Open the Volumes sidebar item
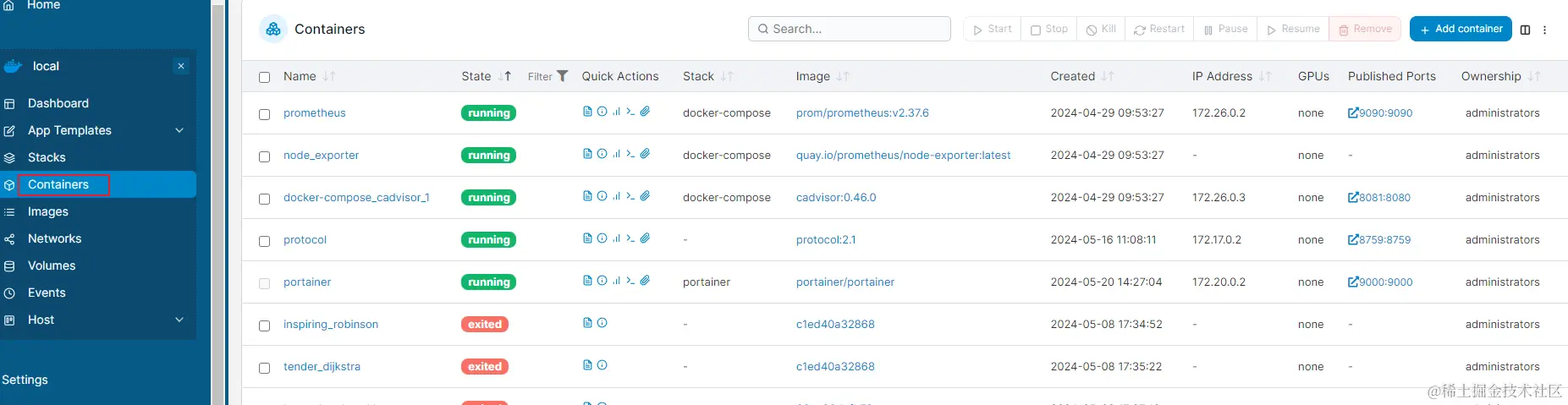1568x405 pixels. (x=52, y=265)
